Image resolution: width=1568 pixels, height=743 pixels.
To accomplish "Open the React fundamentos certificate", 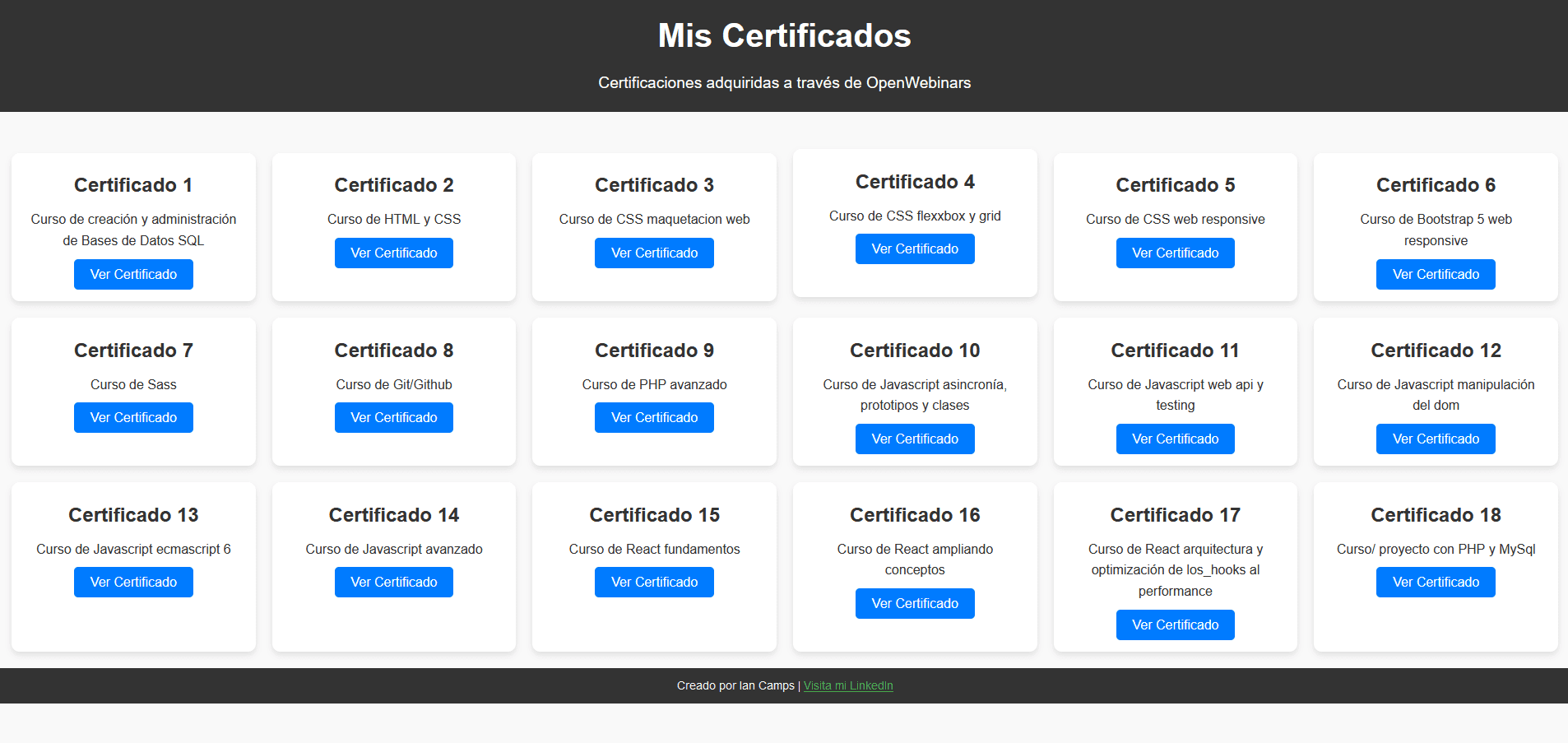I will 654,582.
